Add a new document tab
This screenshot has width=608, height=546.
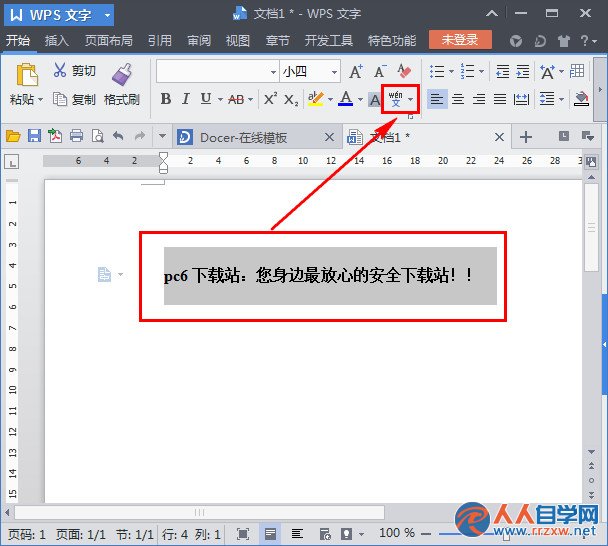[525, 137]
